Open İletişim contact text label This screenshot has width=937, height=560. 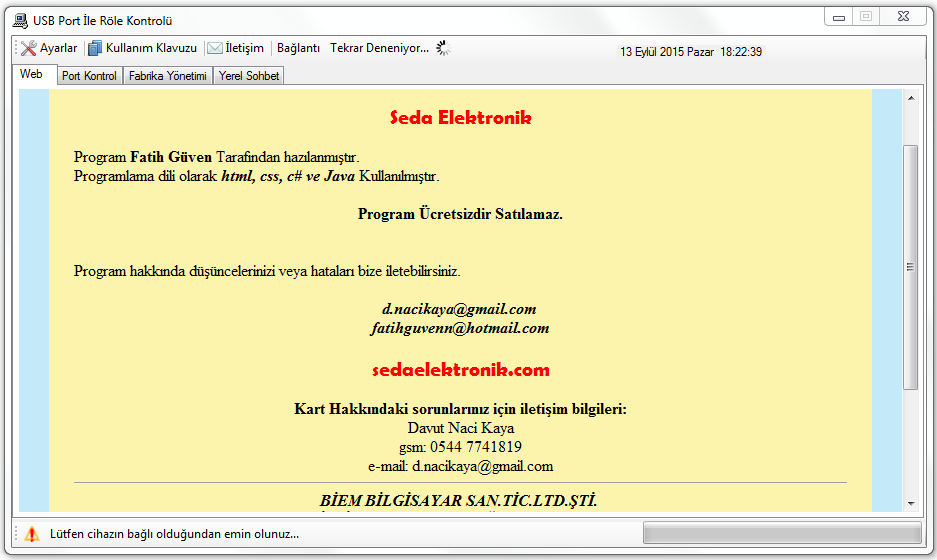point(244,48)
